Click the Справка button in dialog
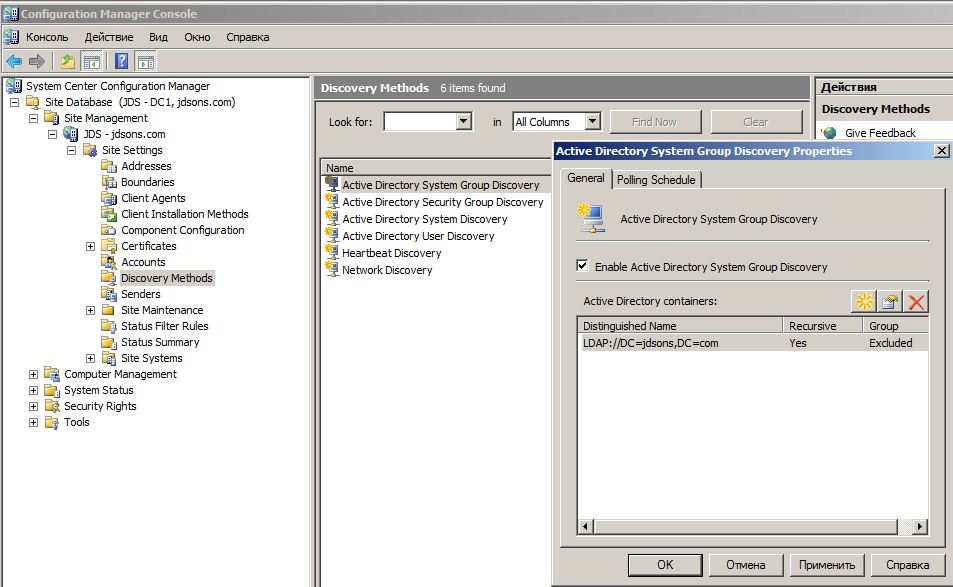This screenshot has height=587, width=953. [x=907, y=565]
